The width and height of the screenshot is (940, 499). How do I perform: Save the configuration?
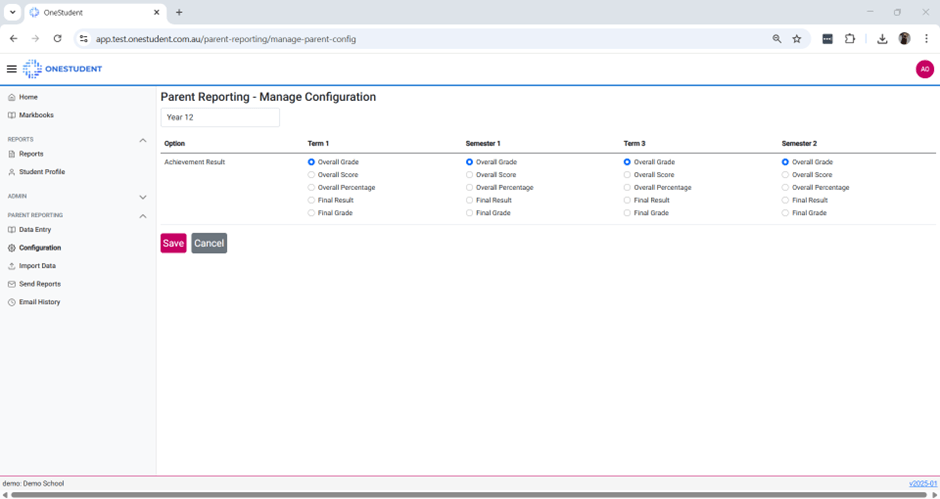click(x=173, y=243)
